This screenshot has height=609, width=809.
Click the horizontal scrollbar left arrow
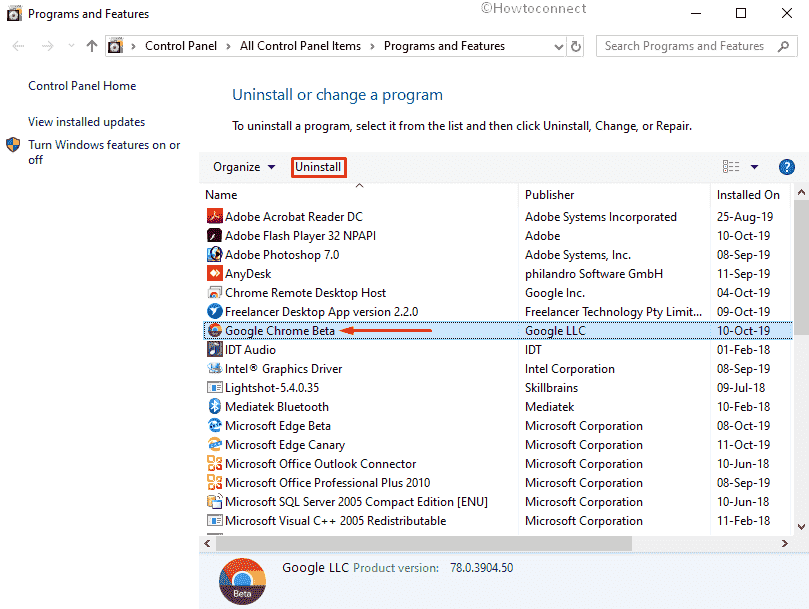click(x=207, y=543)
